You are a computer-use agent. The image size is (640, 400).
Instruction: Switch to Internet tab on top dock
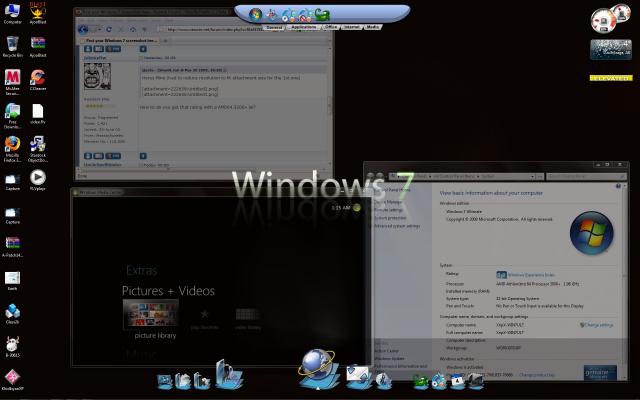click(x=351, y=27)
